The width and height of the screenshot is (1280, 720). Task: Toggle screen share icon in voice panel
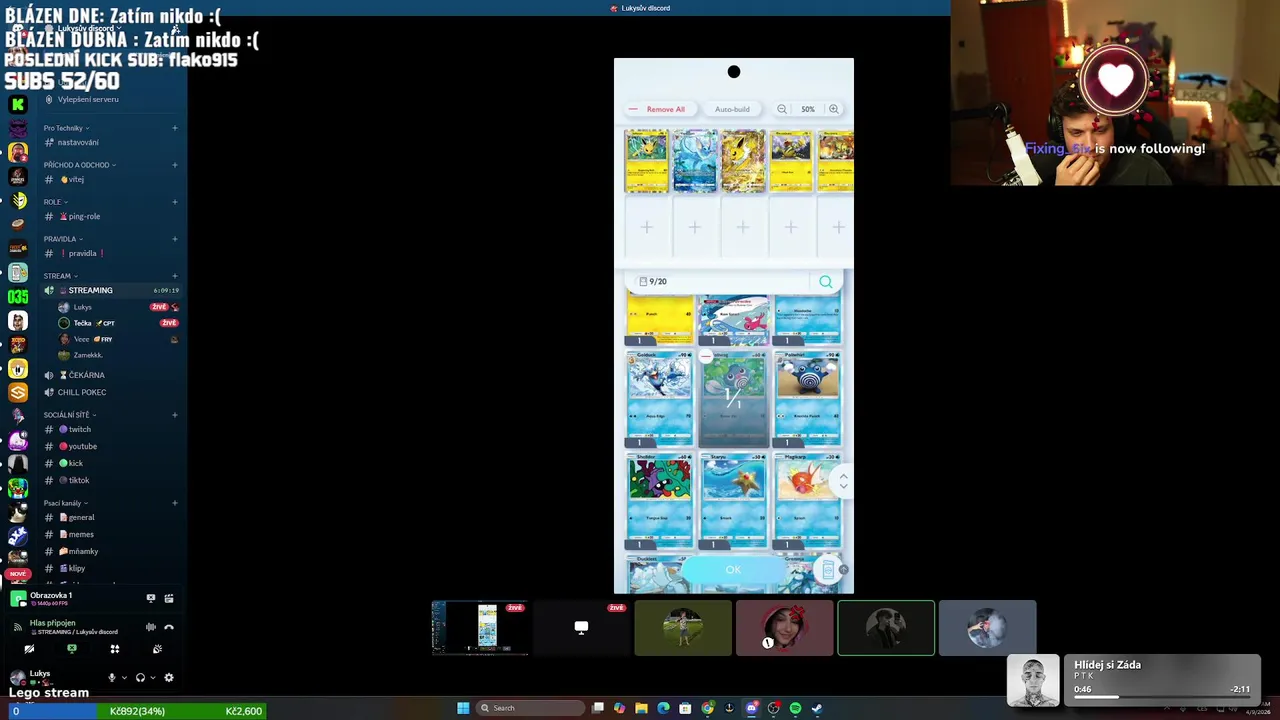coord(72,649)
